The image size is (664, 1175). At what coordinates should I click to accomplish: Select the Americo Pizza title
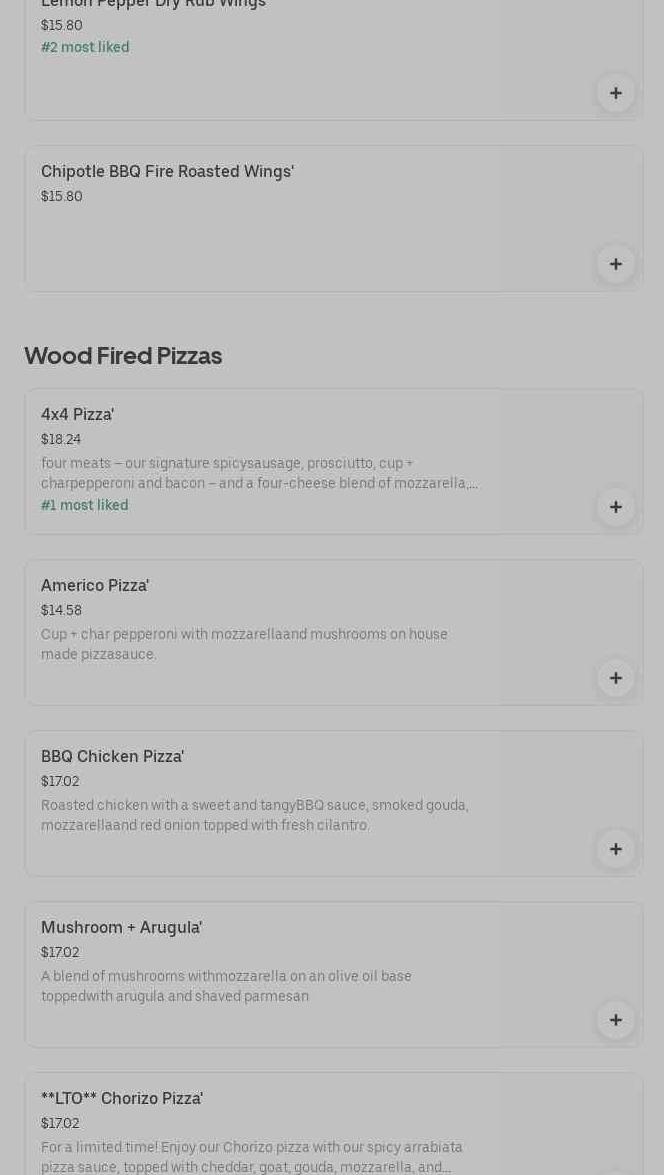coord(95,585)
